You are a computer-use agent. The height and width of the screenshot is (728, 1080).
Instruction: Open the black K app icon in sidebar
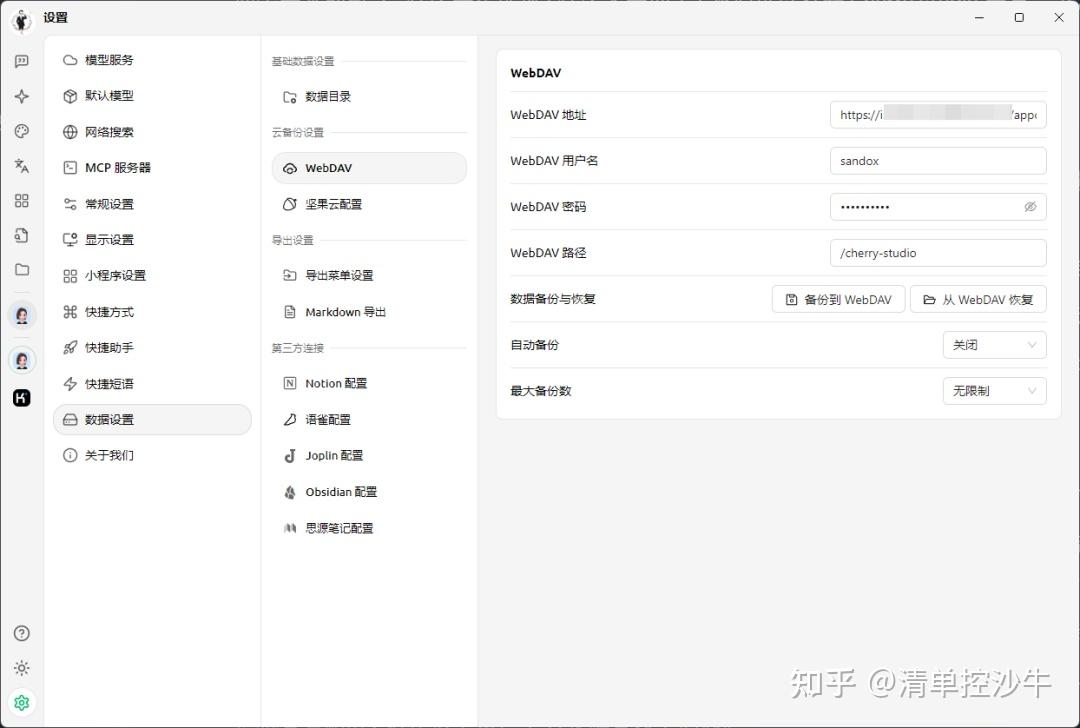point(22,397)
